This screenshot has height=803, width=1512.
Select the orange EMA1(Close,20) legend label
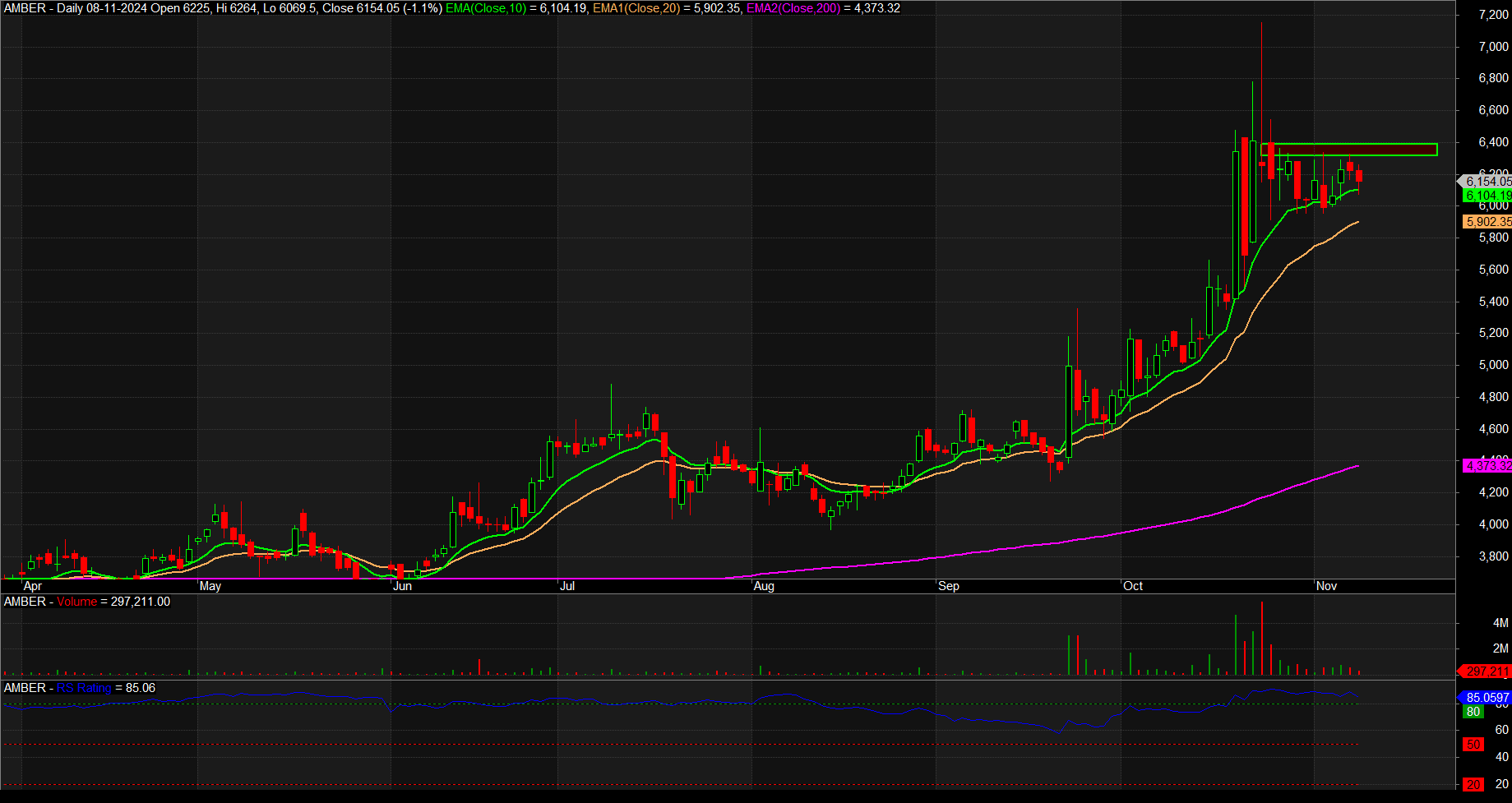click(x=636, y=8)
